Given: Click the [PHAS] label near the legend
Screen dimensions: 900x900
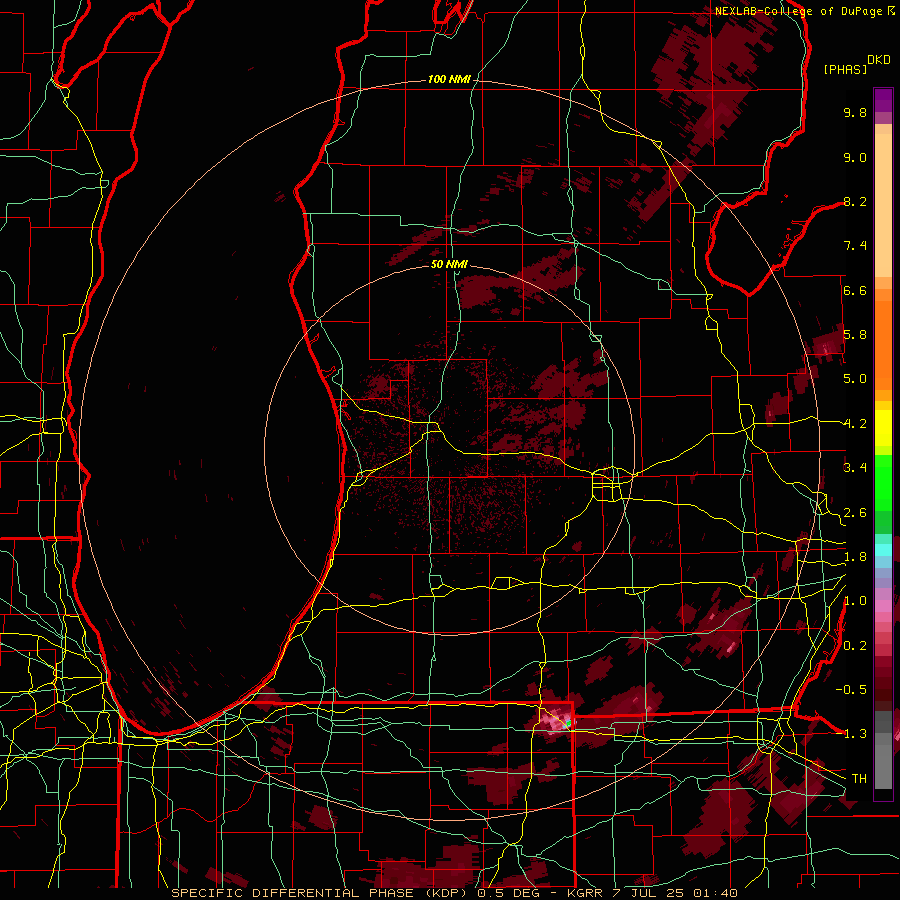Looking at the screenshot, I should pos(845,70).
